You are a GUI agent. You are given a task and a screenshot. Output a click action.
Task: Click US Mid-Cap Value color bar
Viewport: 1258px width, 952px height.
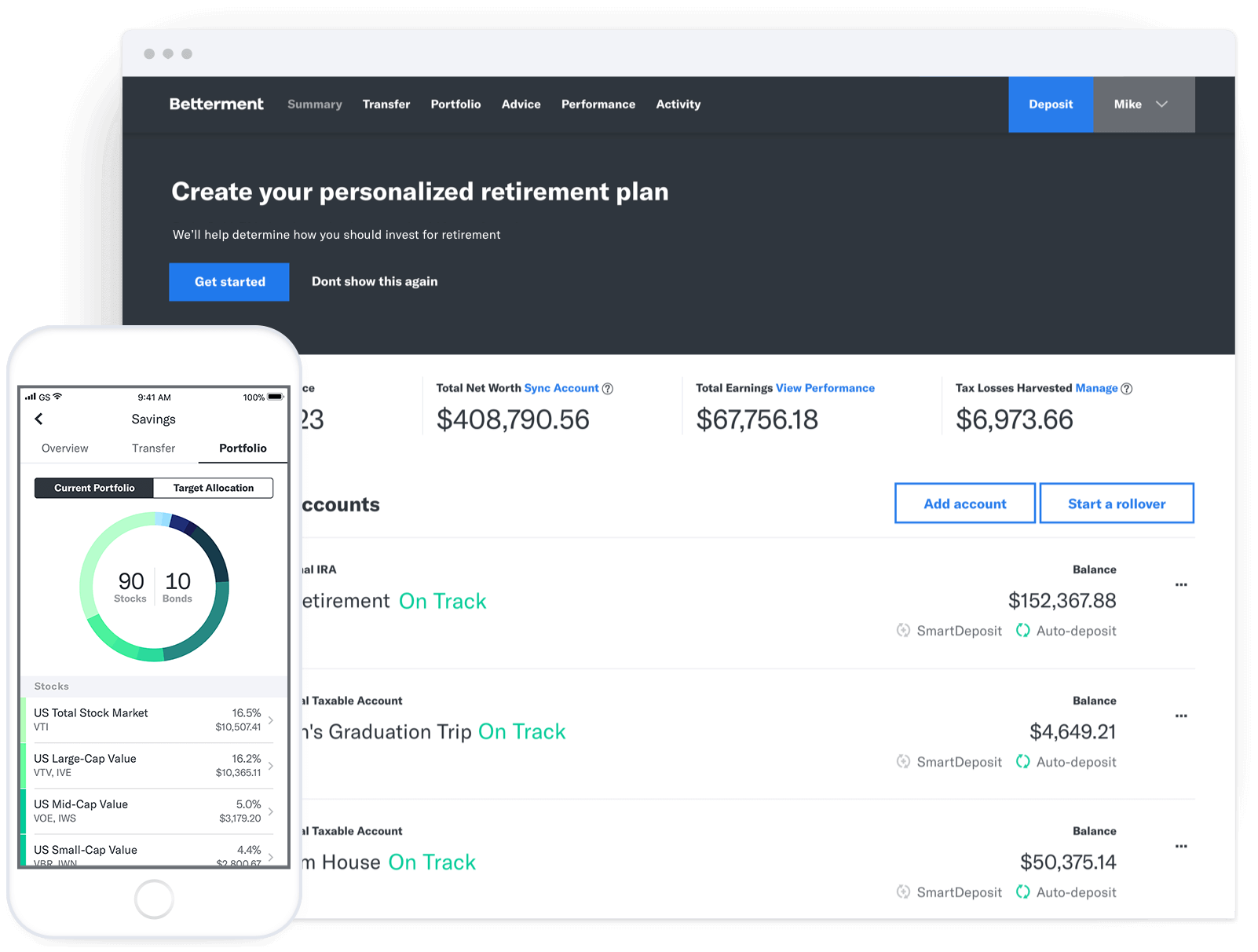[24, 811]
